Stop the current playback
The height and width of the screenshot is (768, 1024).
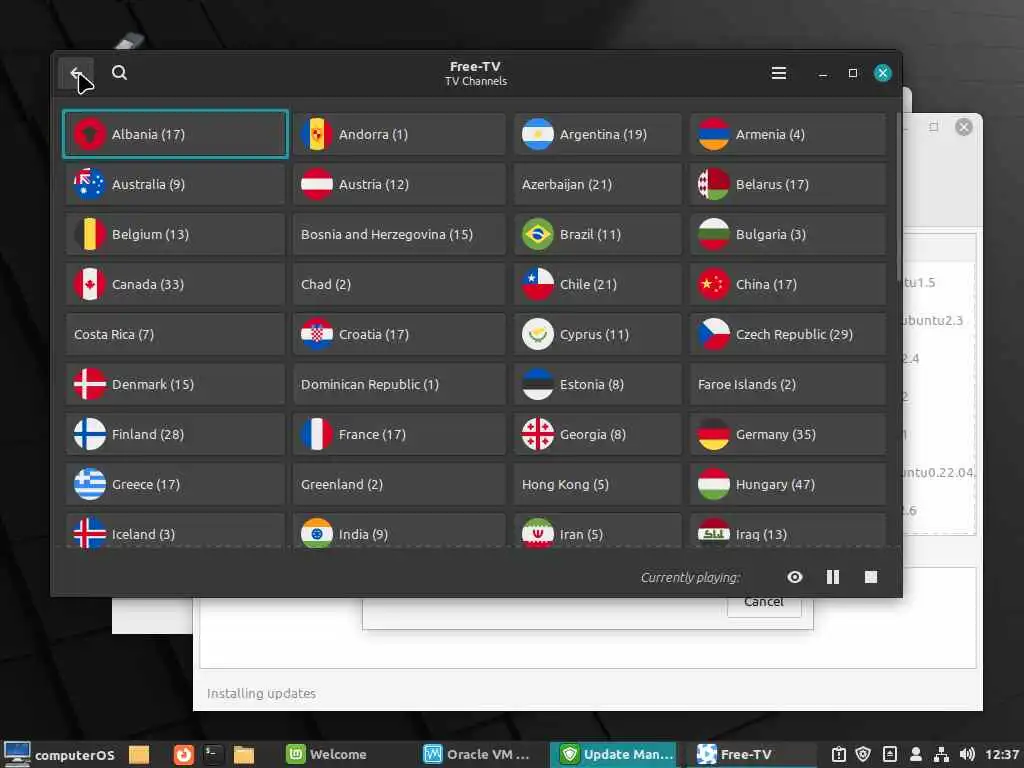(871, 577)
